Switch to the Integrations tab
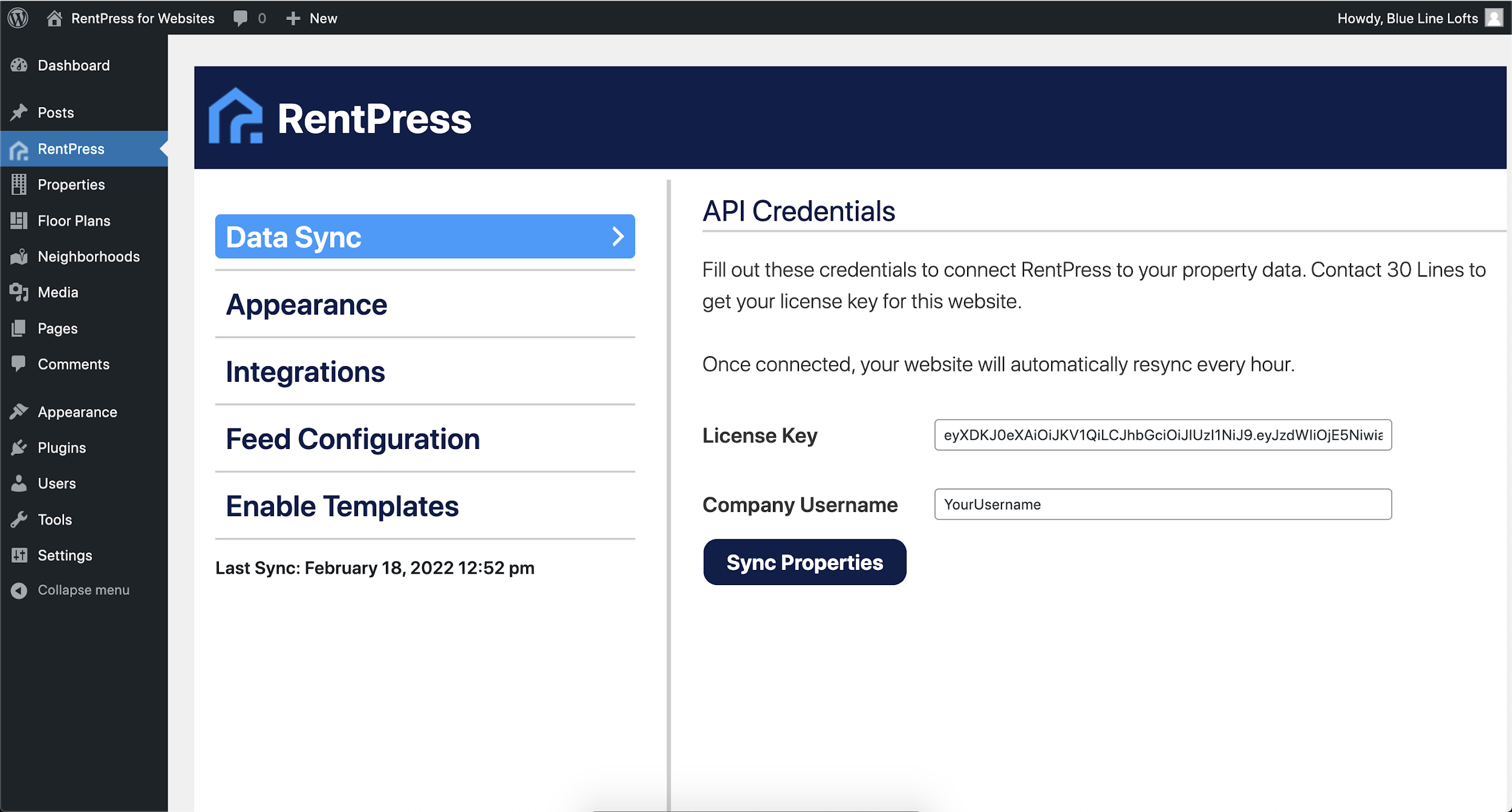The image size is (1512, 812). coord(425,372)
